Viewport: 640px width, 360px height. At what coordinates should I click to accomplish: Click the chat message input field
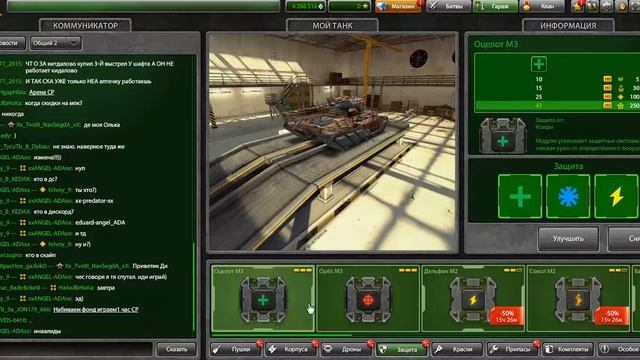76,349
